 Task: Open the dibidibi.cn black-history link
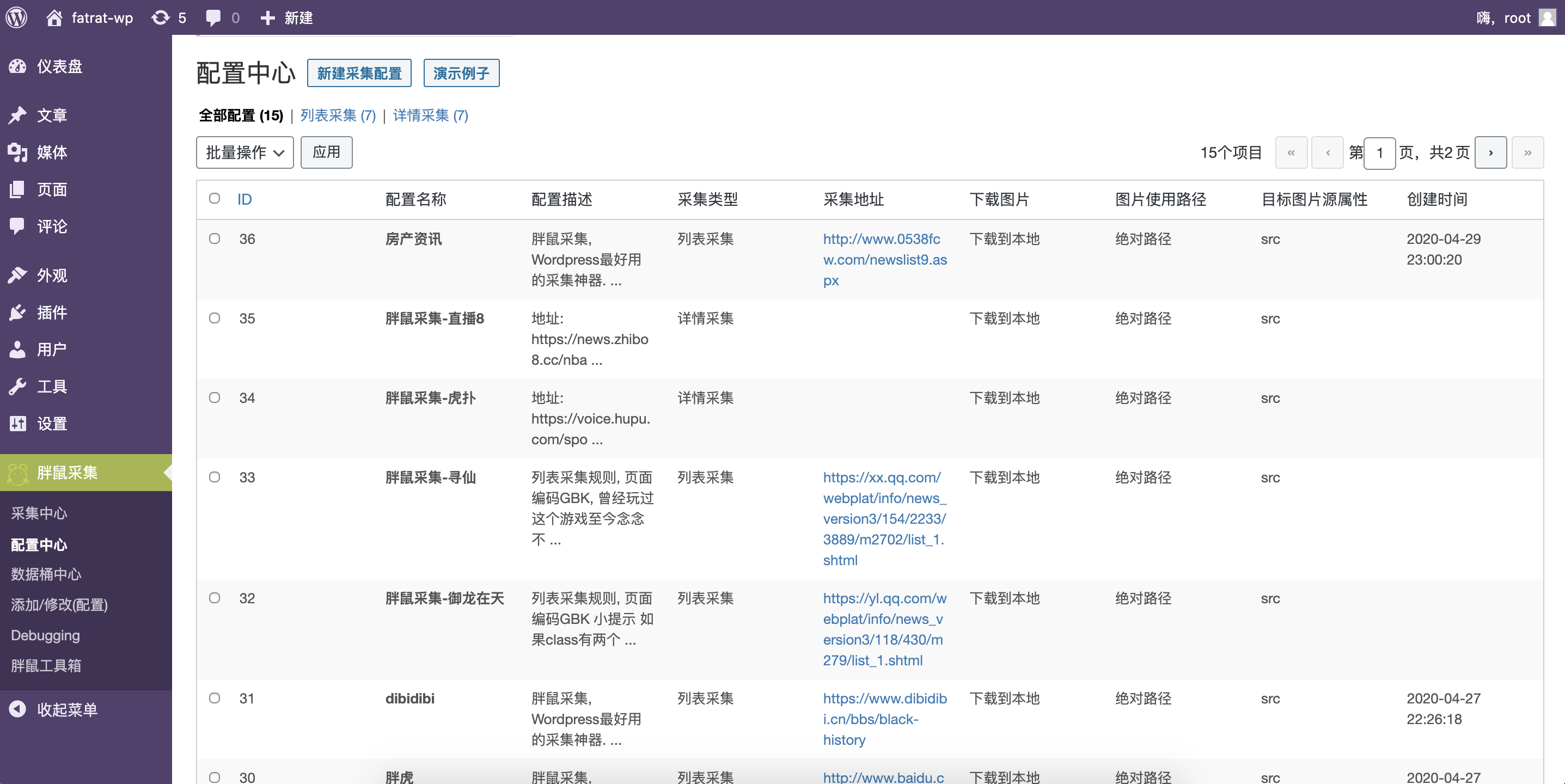point(884,719)
